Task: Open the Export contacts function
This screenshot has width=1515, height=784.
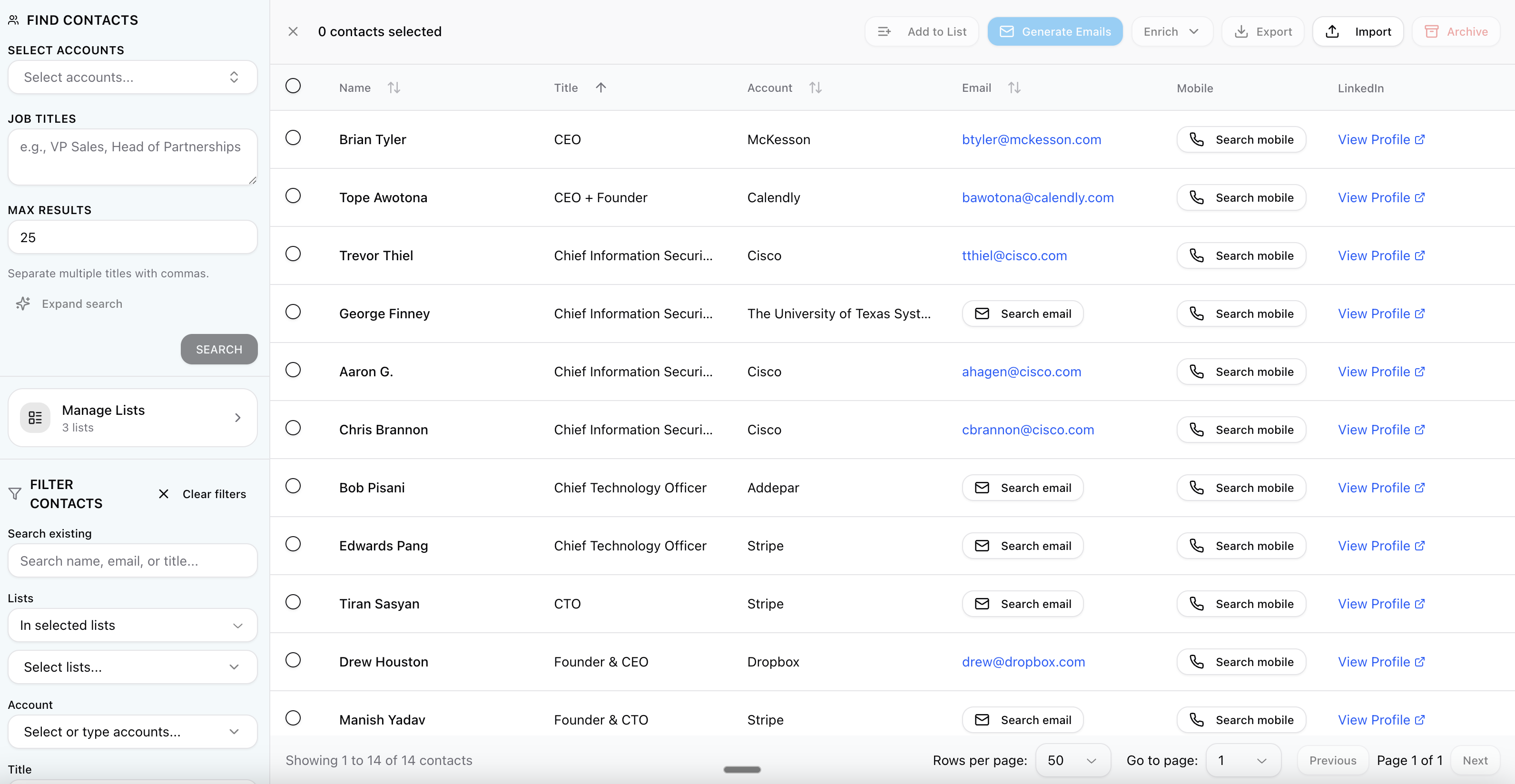Action: 1262,31
